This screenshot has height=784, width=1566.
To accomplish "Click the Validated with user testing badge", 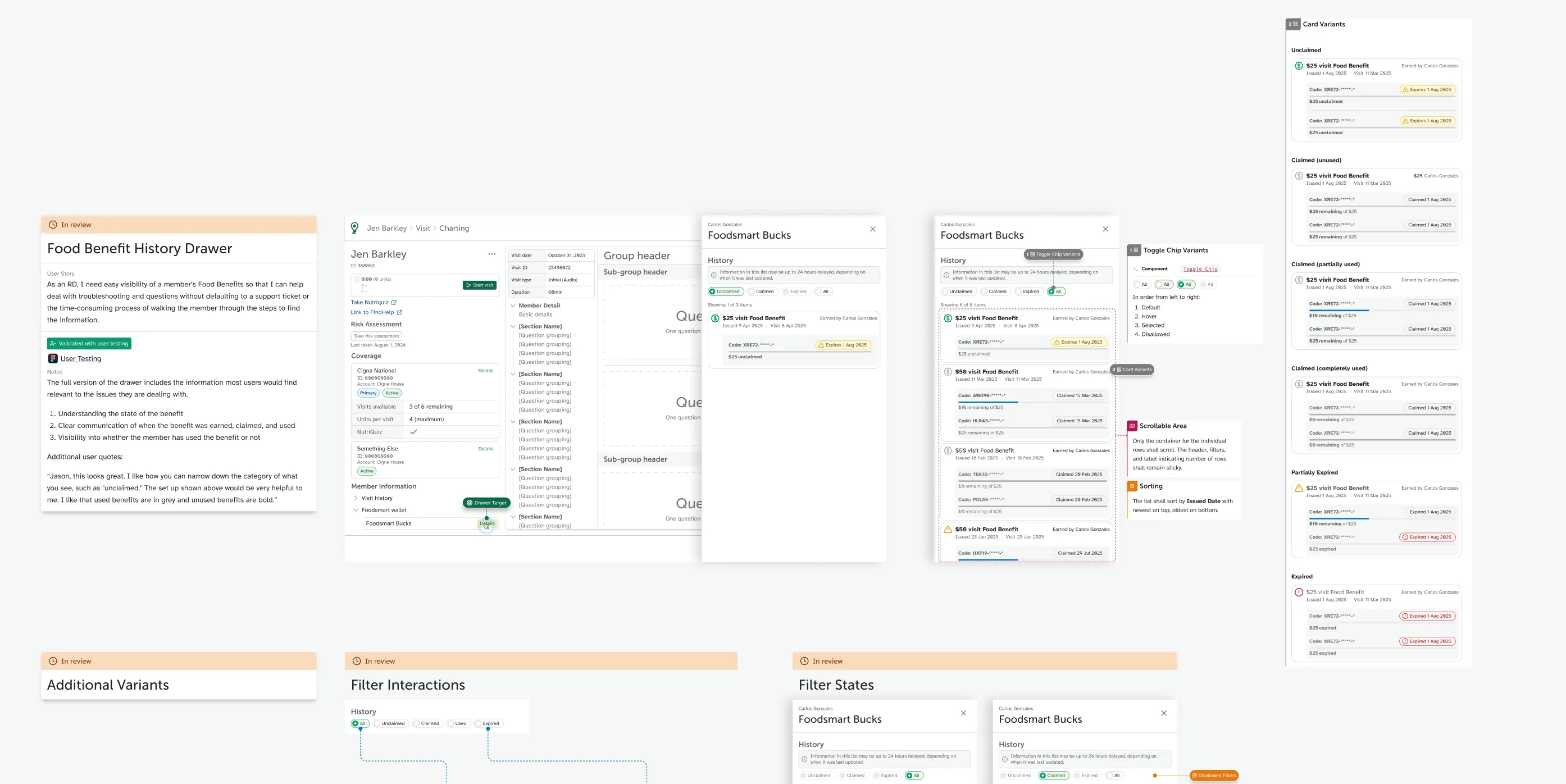I will (x=89, y=343).
